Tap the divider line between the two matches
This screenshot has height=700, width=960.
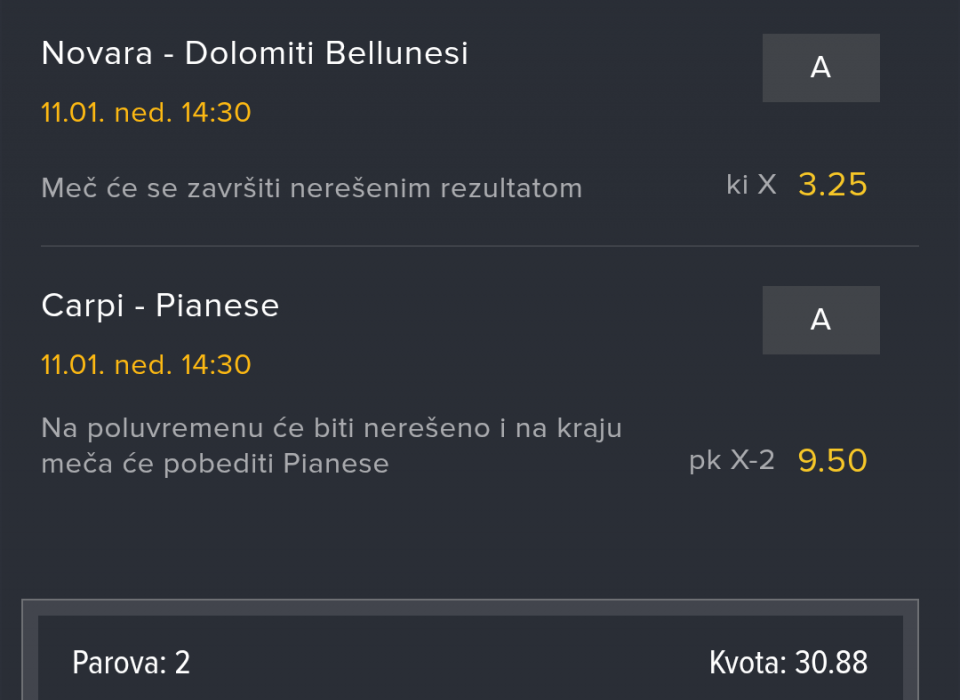click(x=480, y=246)
